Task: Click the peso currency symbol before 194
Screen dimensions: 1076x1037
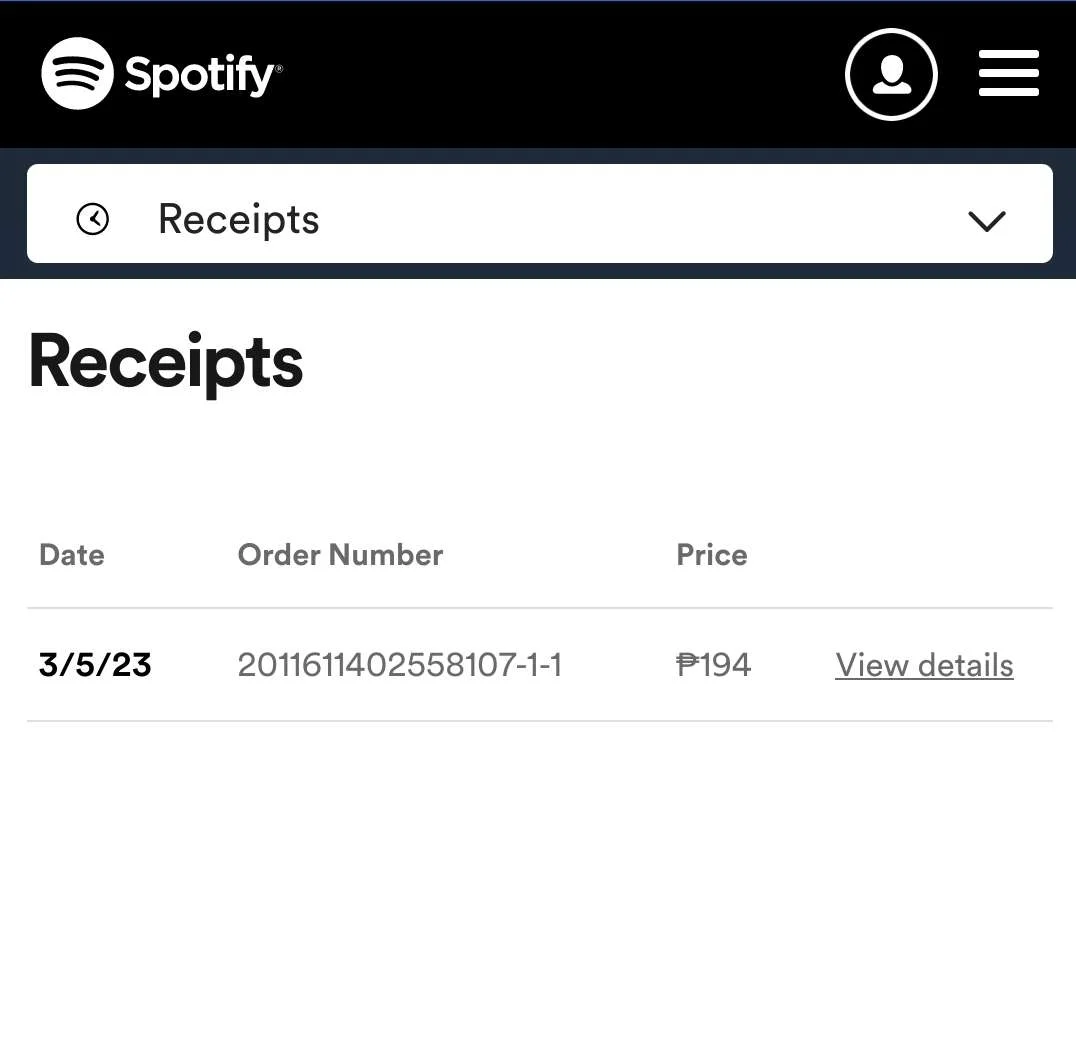Action: tap(687, 664)
